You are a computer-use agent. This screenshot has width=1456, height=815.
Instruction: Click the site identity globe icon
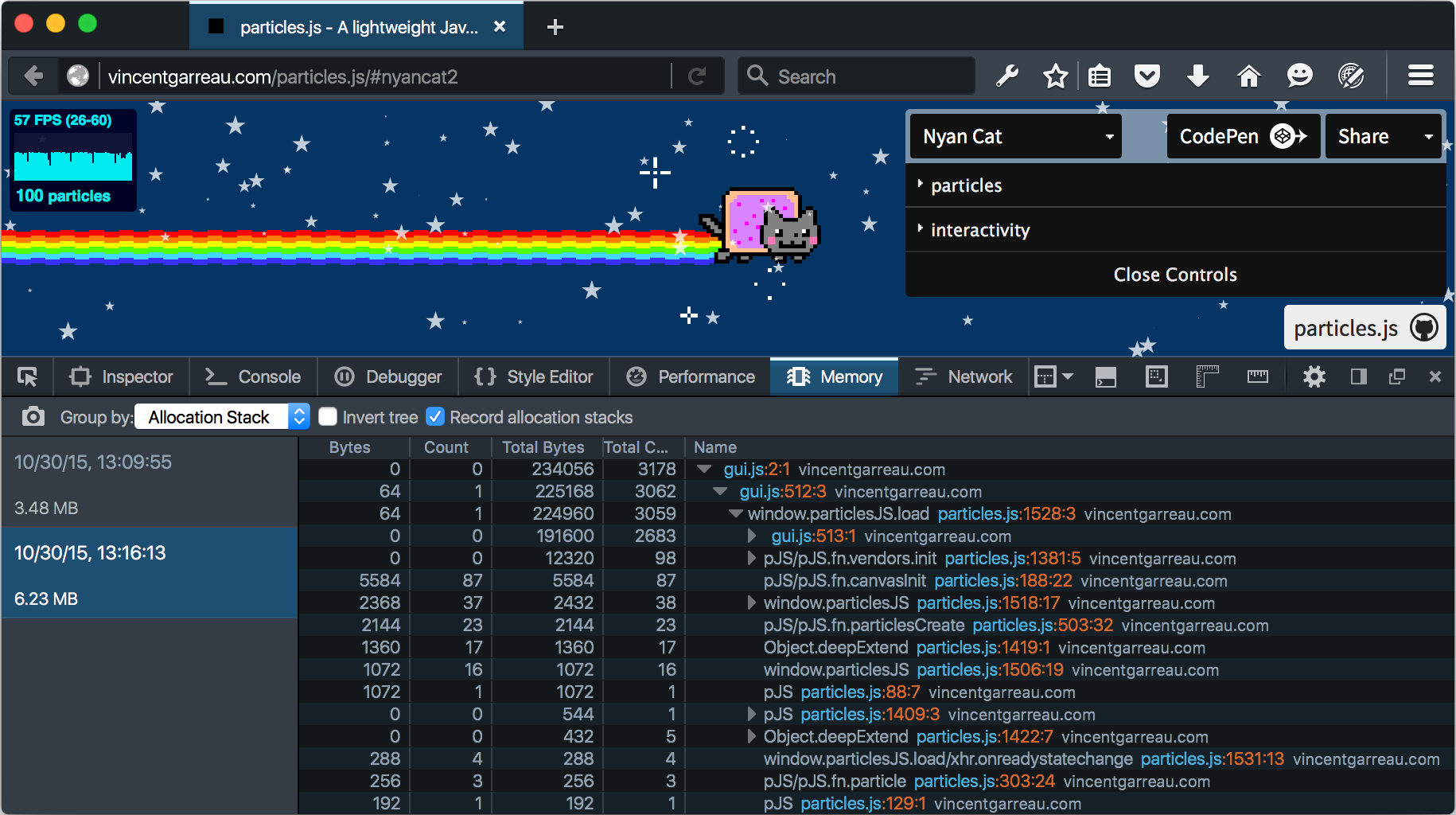point(78,76)
